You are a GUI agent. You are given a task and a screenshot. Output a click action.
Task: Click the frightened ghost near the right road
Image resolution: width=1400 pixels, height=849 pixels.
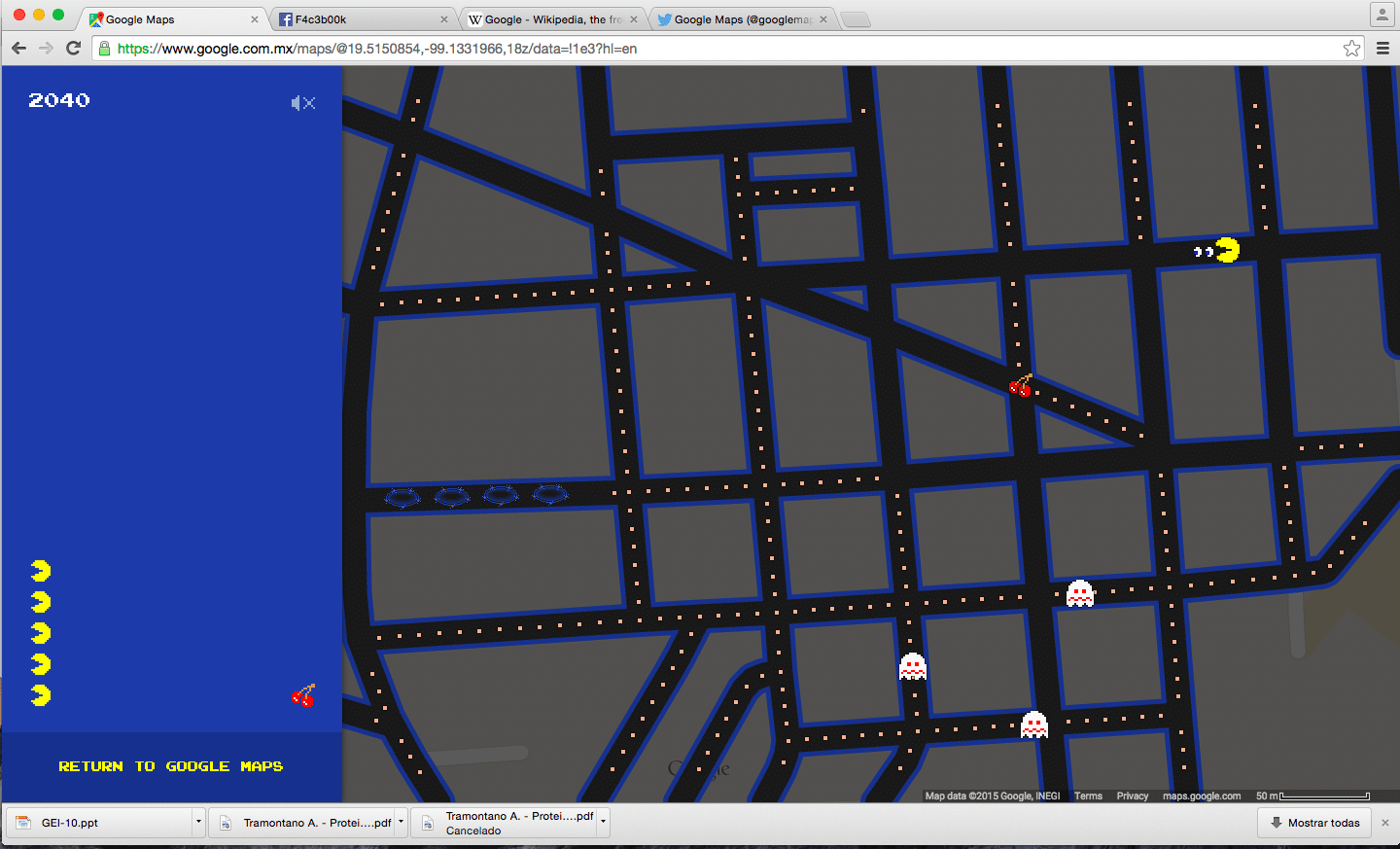click(1080, 593)
